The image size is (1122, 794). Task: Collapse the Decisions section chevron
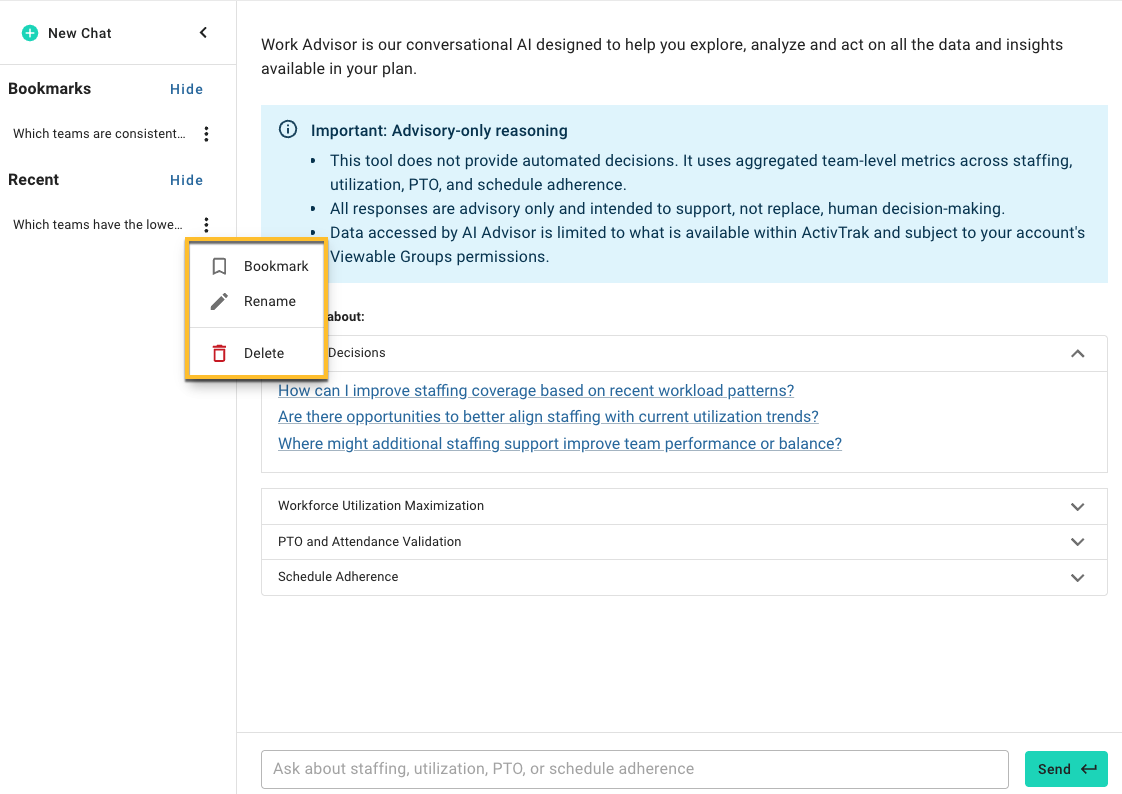[x=1078, y=353]
